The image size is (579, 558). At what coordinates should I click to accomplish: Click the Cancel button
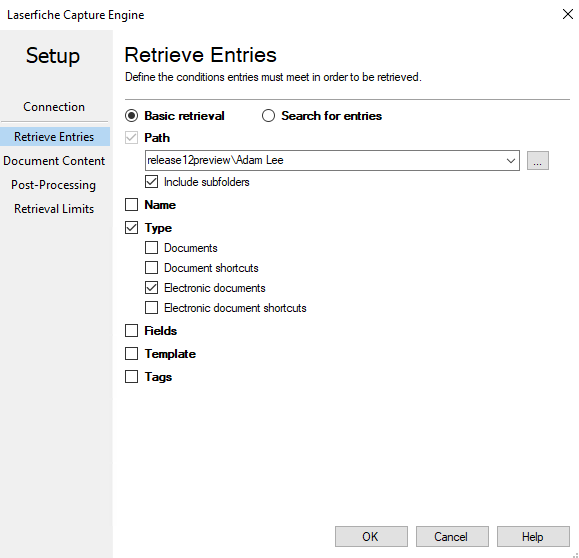[x=452, y=537]
